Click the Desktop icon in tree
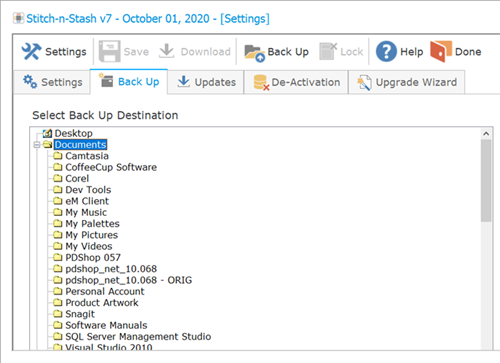Image resolution: width=500 pixels, height=363 pixels. point(48,133)
